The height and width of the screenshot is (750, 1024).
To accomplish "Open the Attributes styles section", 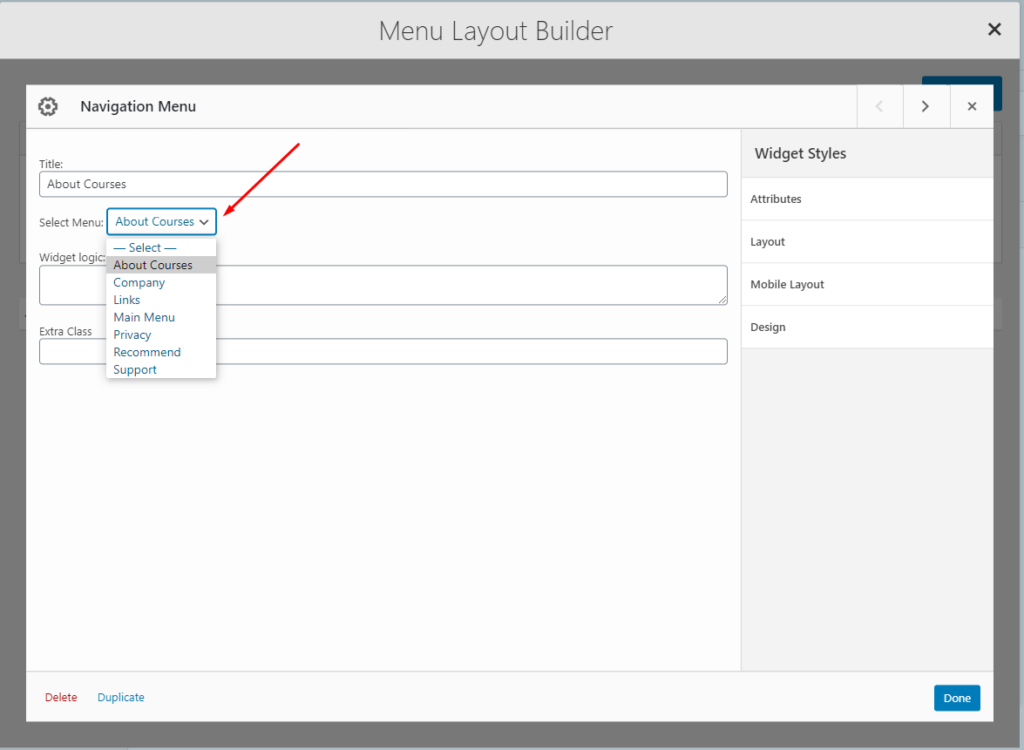I will 775,199.
